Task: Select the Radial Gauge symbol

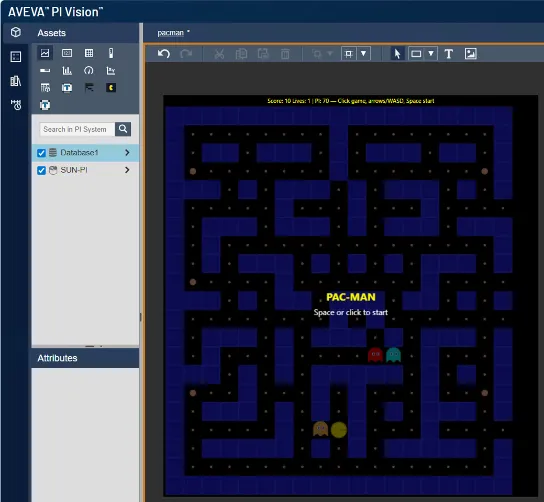Action: (x=89, y=70)
